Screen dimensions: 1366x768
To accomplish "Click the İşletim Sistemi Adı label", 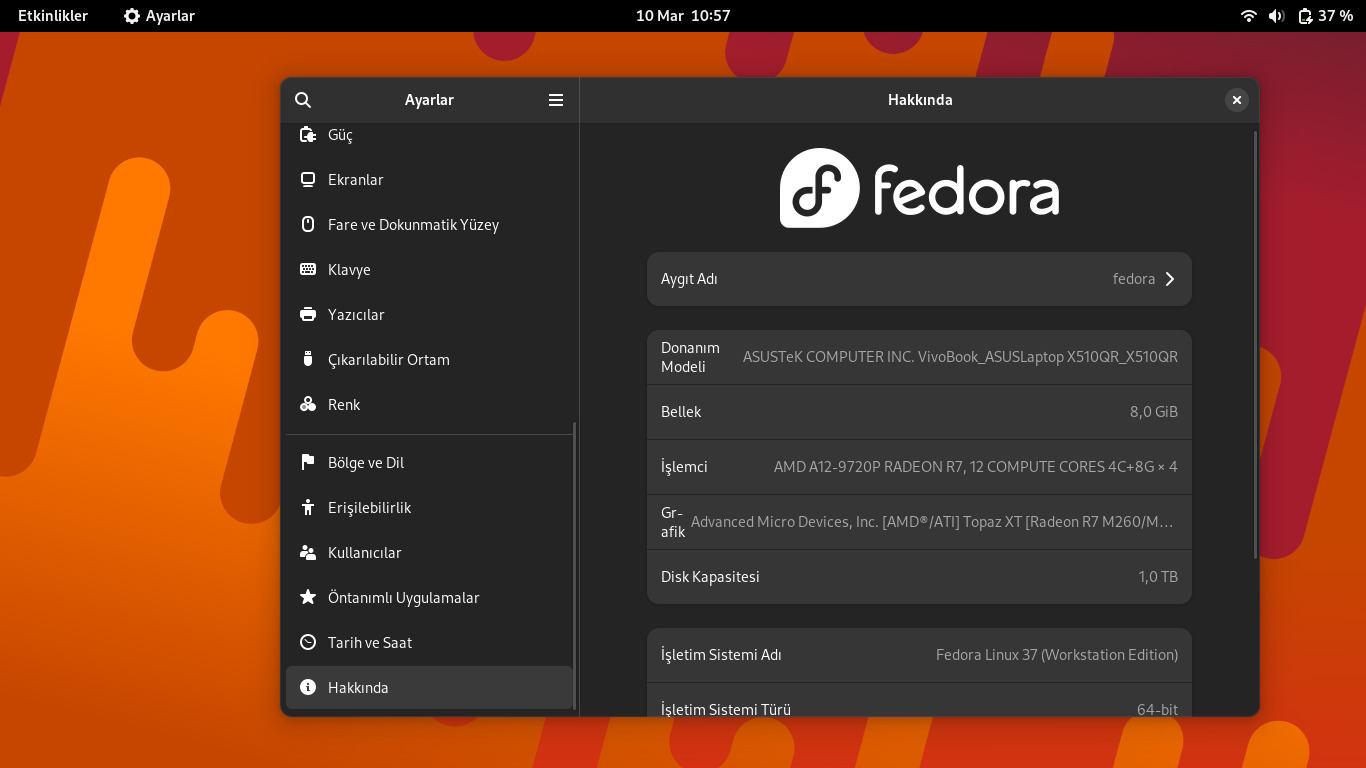I will click(x=721, y=655).
